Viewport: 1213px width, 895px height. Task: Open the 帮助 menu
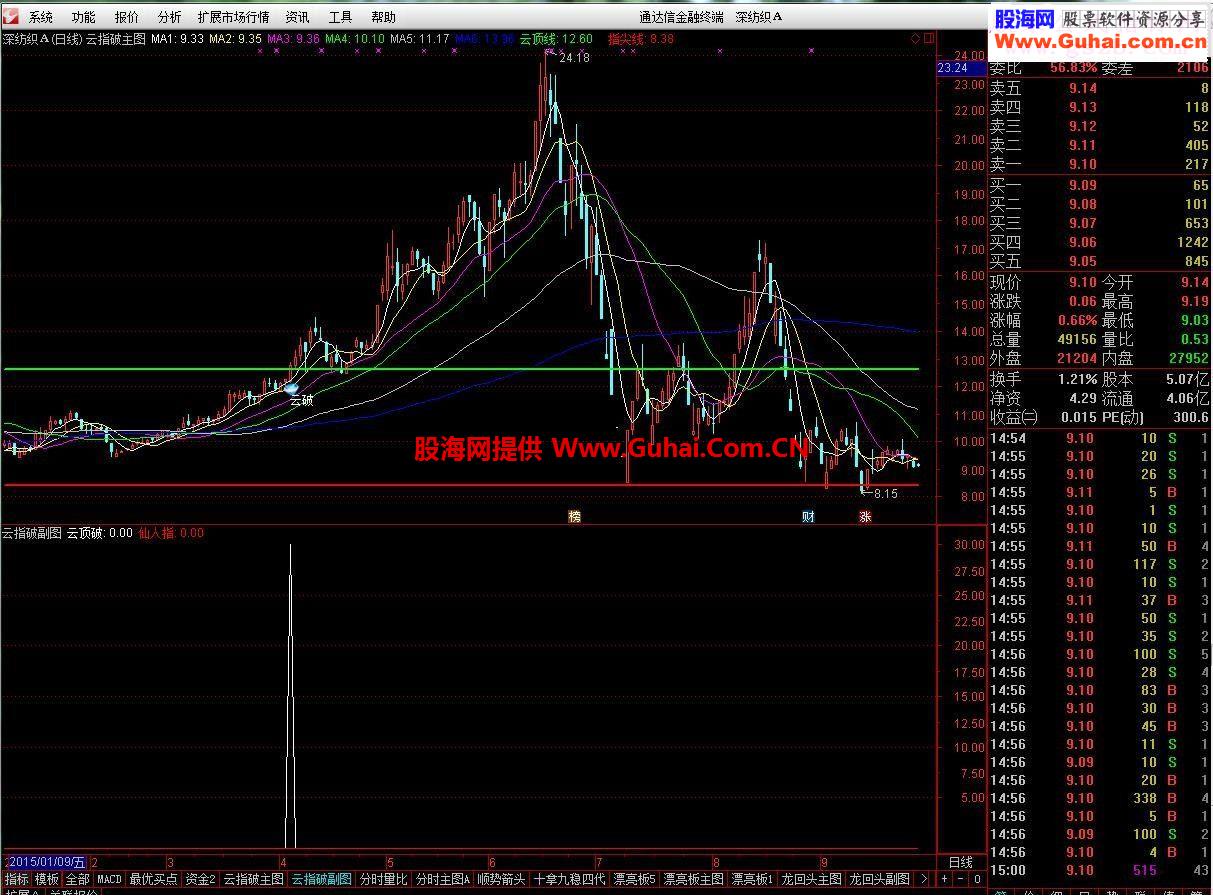coord(383,17)
